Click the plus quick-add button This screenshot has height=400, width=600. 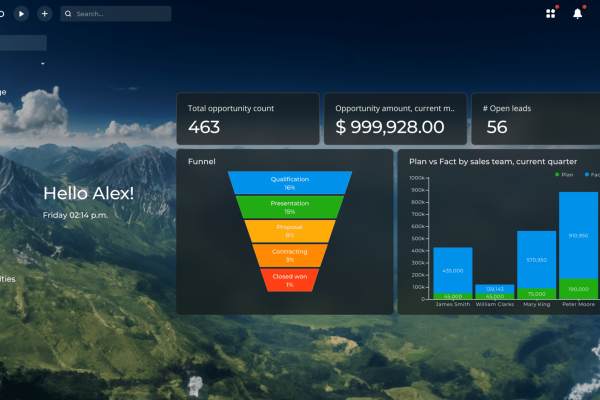pyautogui.click(x=44, y=14)
